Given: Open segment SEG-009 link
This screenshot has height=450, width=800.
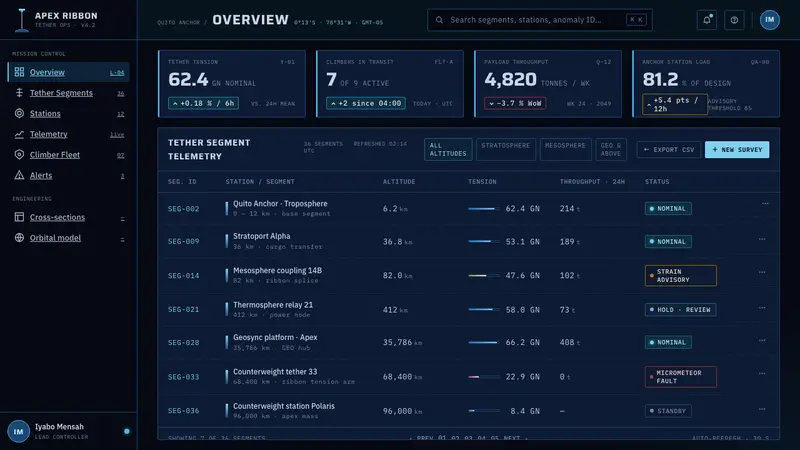Looking at the screenshot, I should pos(183,241).
